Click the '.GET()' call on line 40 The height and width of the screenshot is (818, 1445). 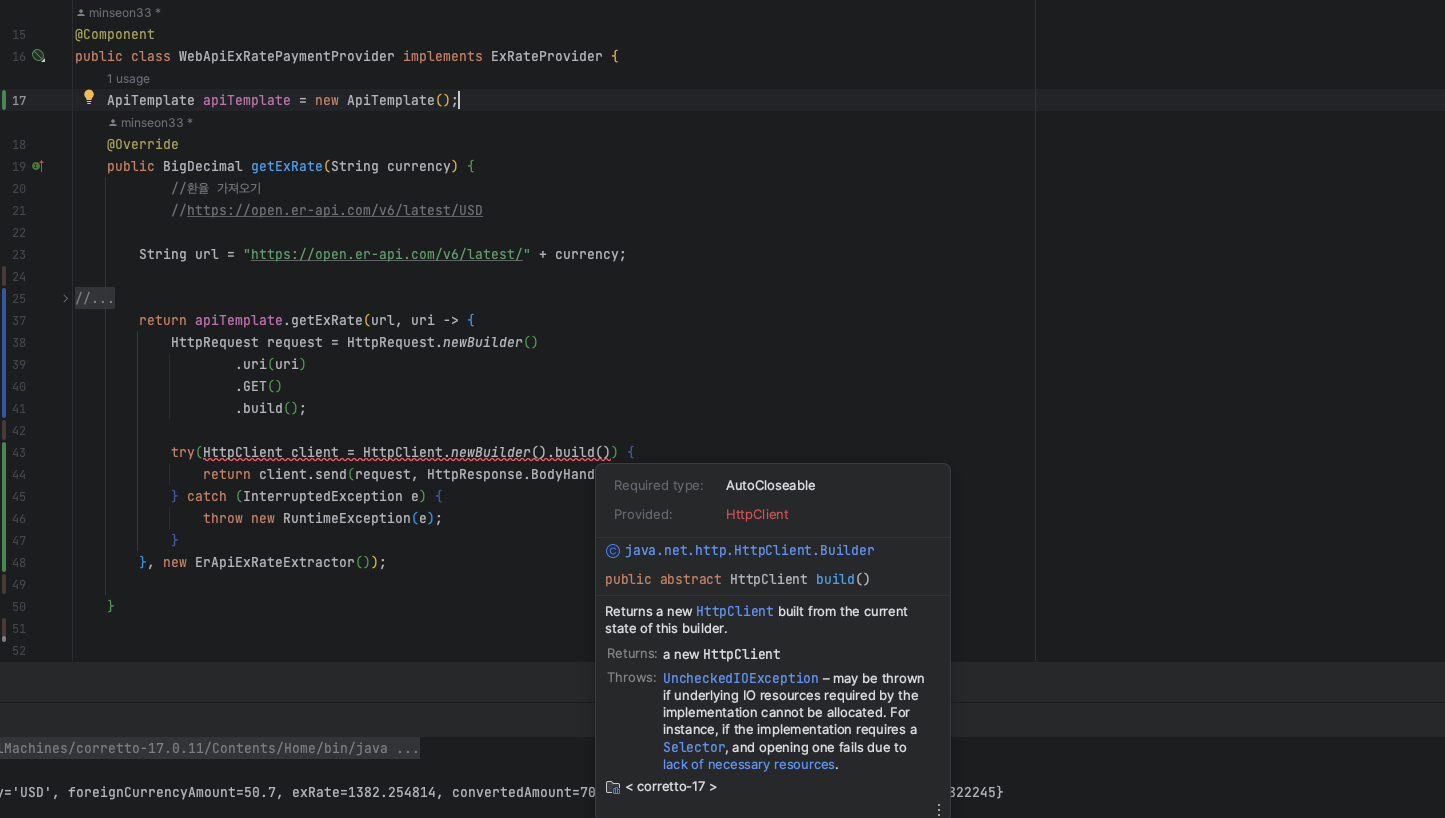tap(259, 387)
